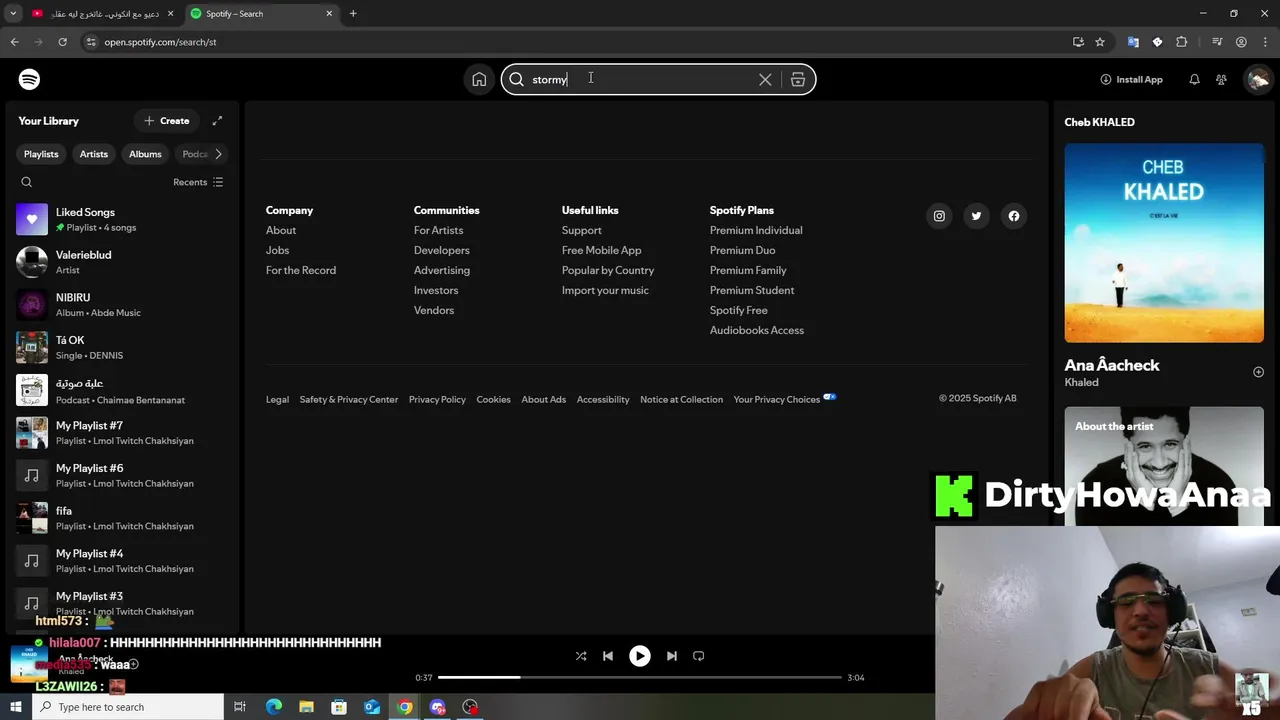The image size is (1280, 720).
Task: Open About the artist card
Action: point(1164,465)
